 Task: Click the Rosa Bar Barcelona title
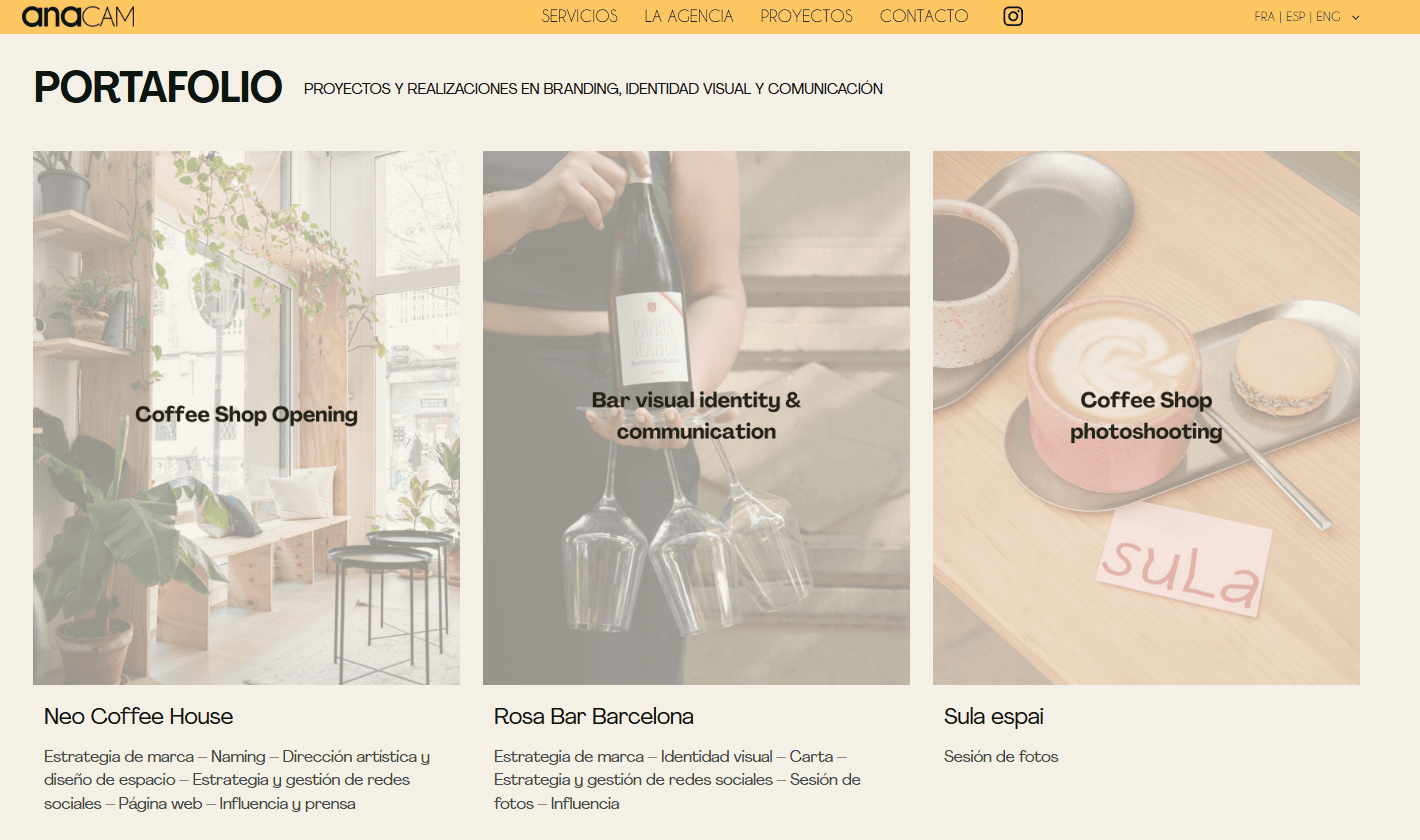(593, 717)
